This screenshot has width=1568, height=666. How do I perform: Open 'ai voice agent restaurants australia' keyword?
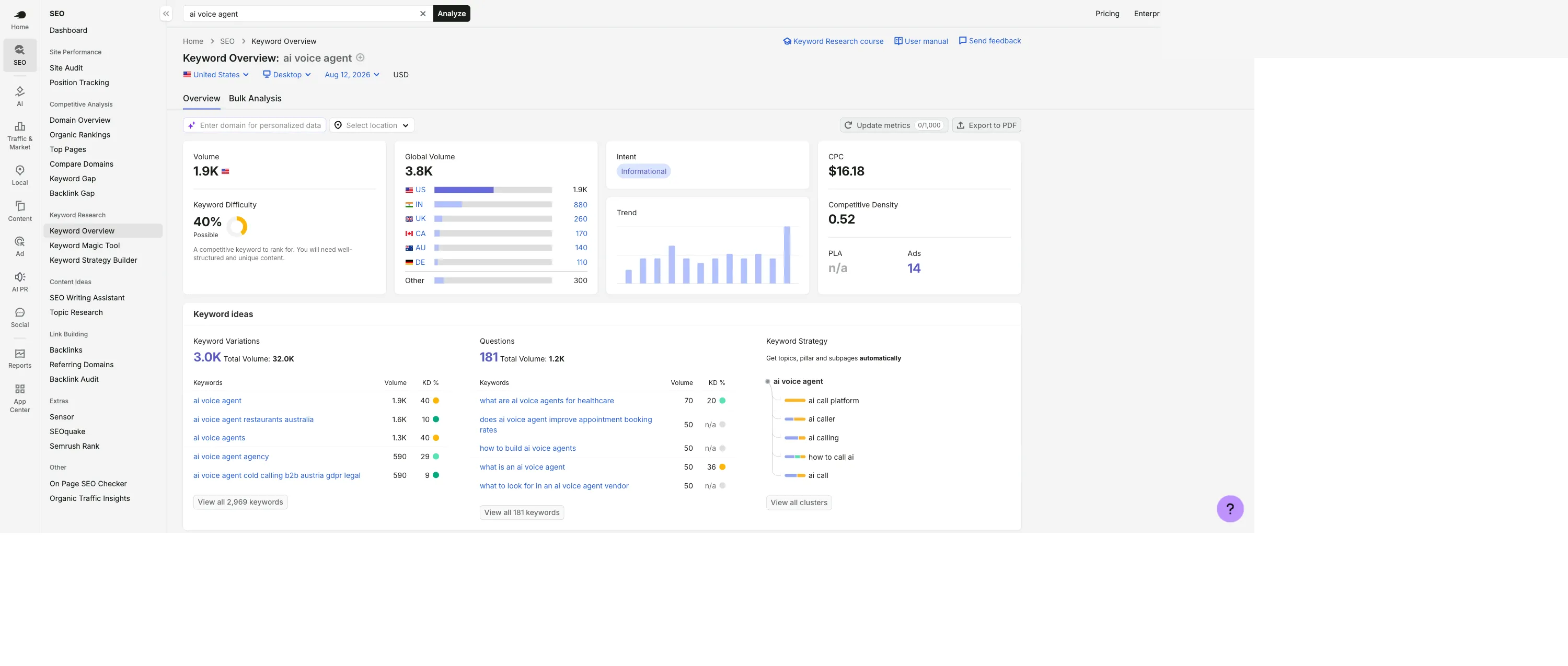(253, 419)
